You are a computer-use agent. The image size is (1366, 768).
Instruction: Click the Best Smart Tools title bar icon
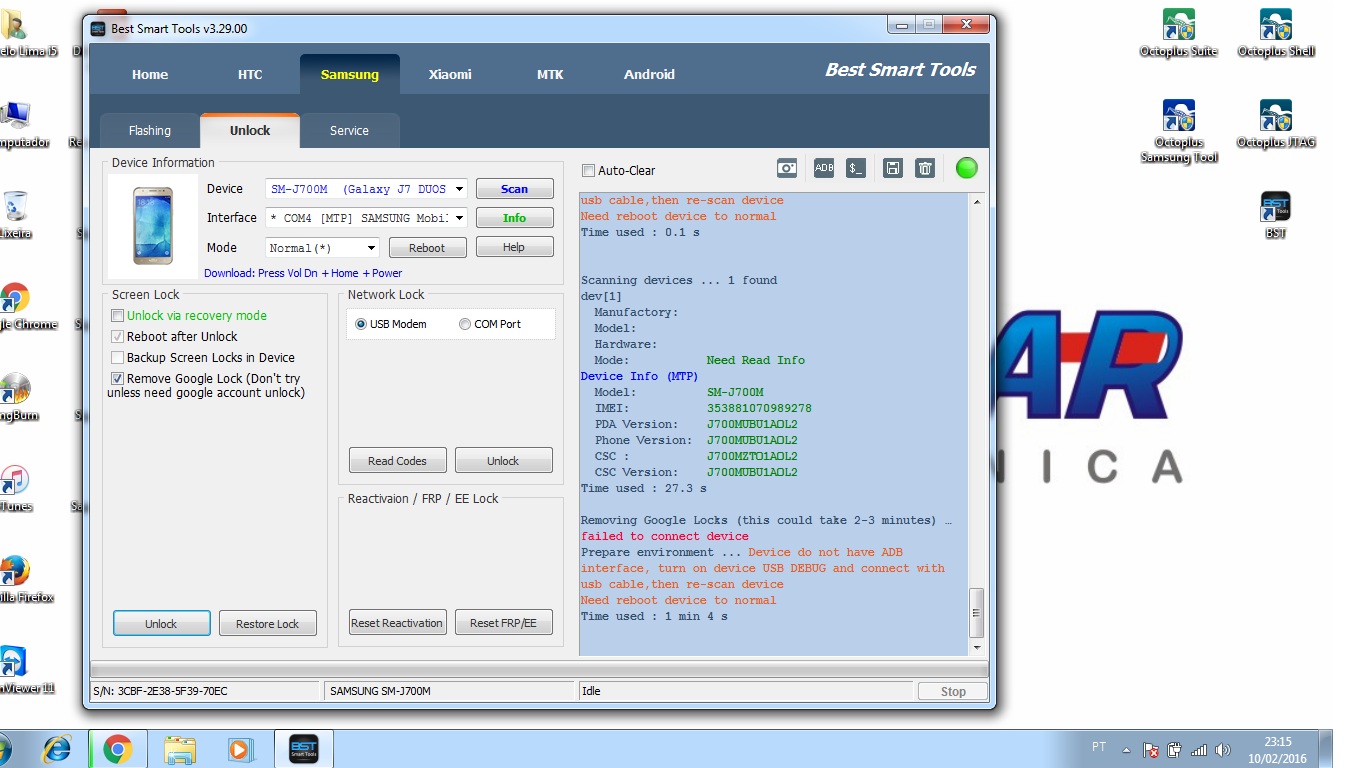98,28
